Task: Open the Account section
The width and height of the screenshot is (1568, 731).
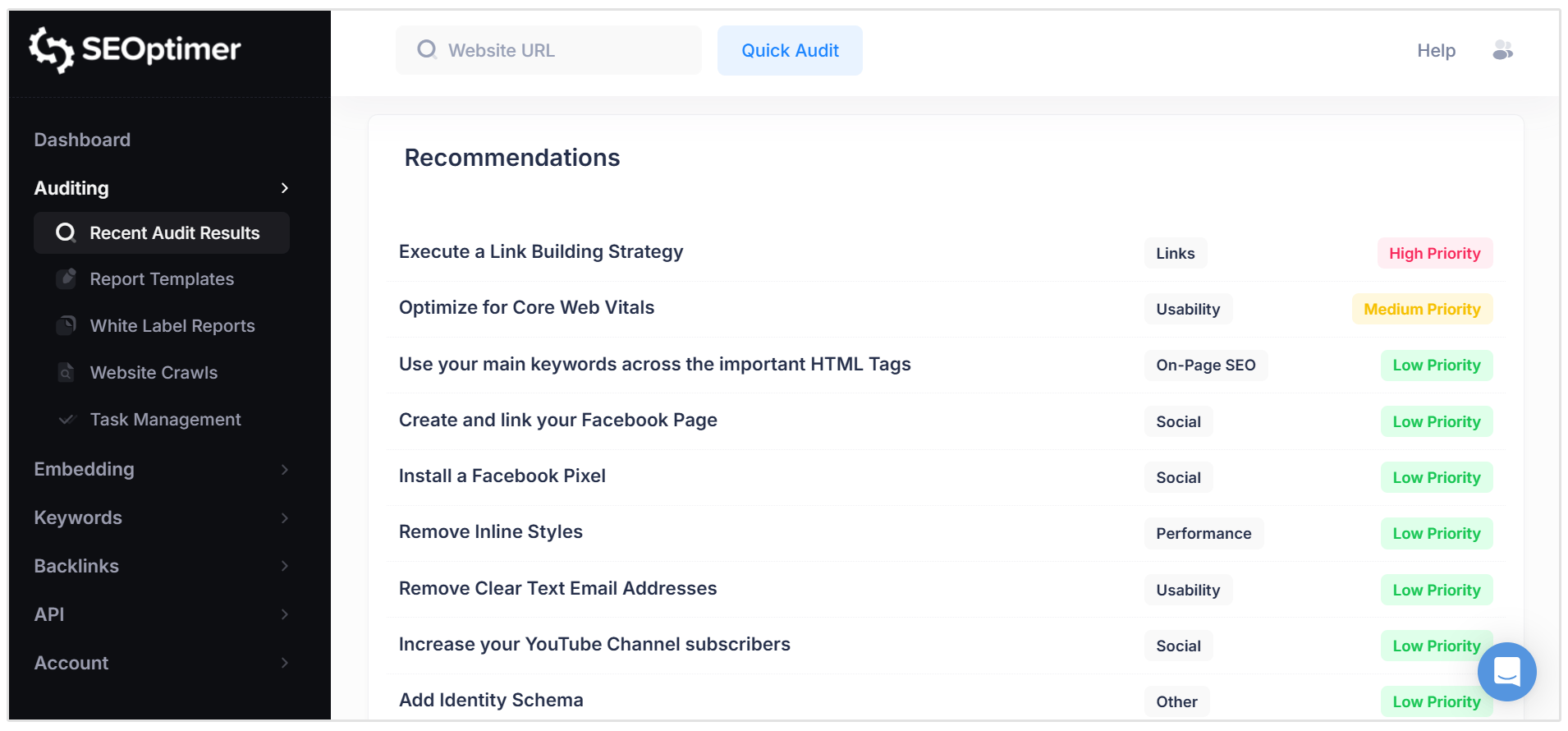Action: (71, 663)
